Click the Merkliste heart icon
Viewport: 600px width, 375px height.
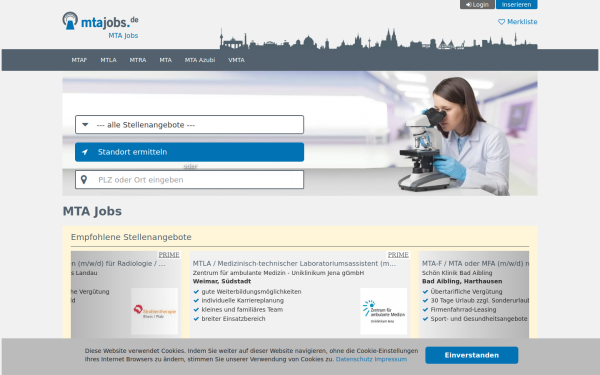pyautogui.click(x=501, y=22)
